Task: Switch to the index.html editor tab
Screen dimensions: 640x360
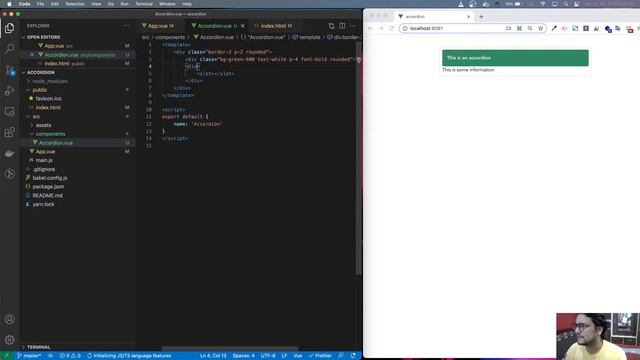Action: coord(273,26)
